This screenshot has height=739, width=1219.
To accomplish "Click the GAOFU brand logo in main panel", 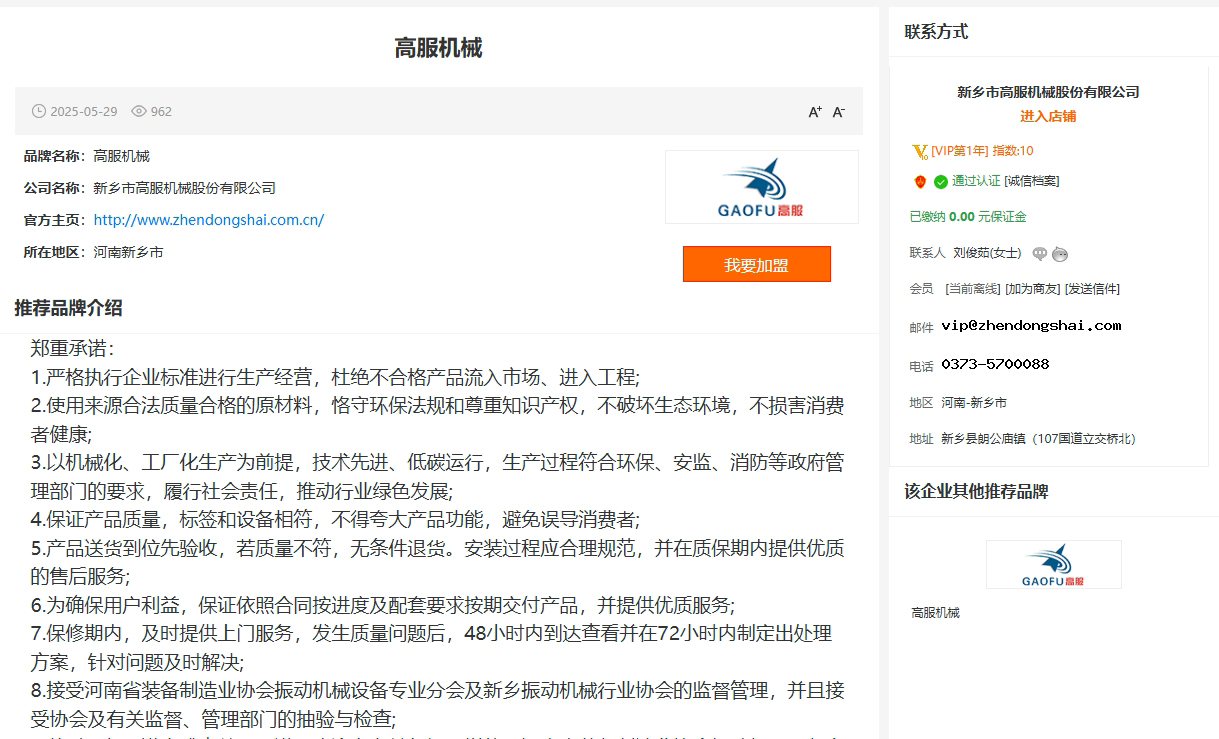I will click(x=761, y=187).
